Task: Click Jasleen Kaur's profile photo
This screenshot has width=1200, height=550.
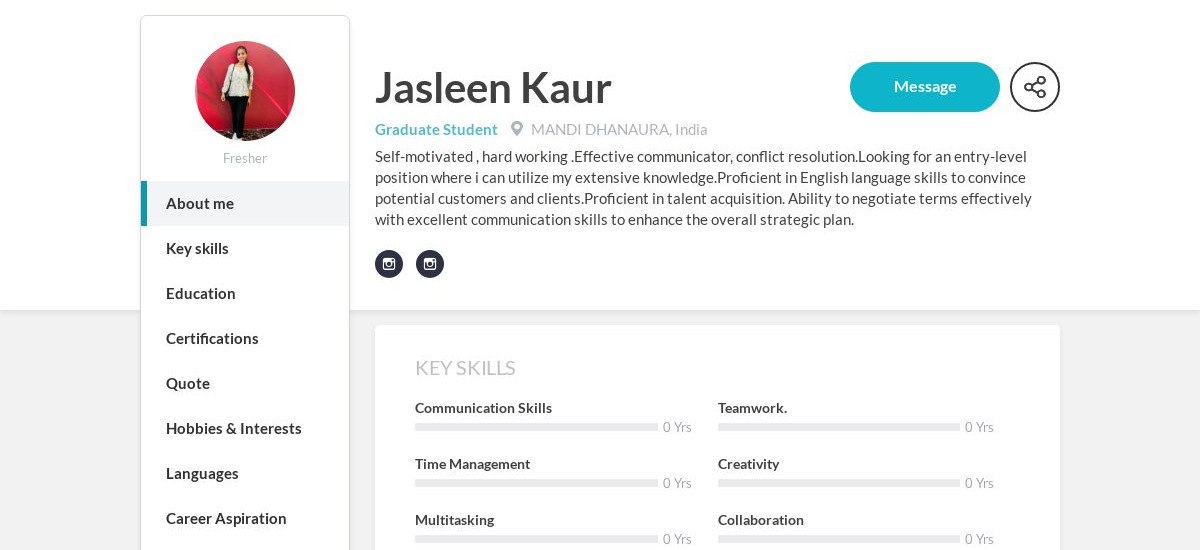Action: 245,91
